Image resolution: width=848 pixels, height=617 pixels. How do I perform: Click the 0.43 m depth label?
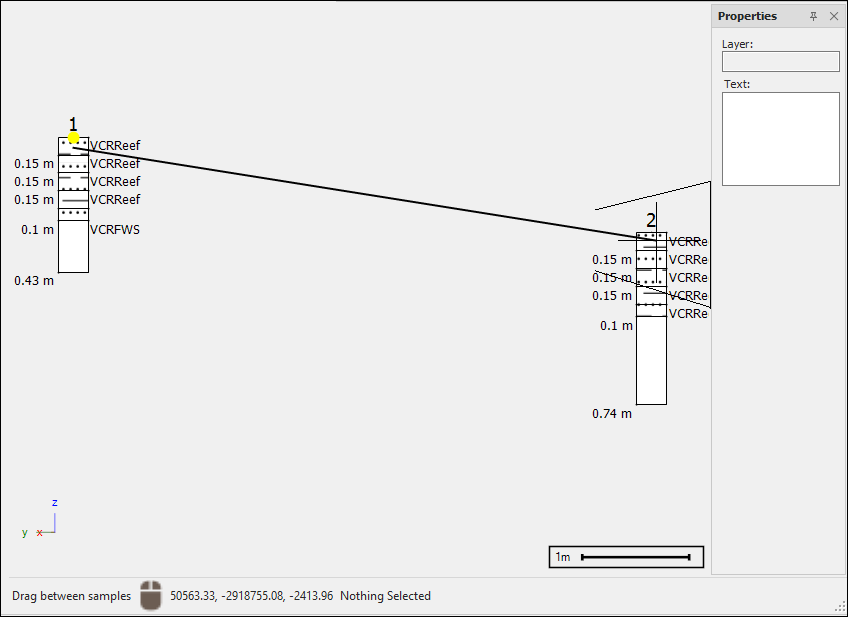pos(34,281)
